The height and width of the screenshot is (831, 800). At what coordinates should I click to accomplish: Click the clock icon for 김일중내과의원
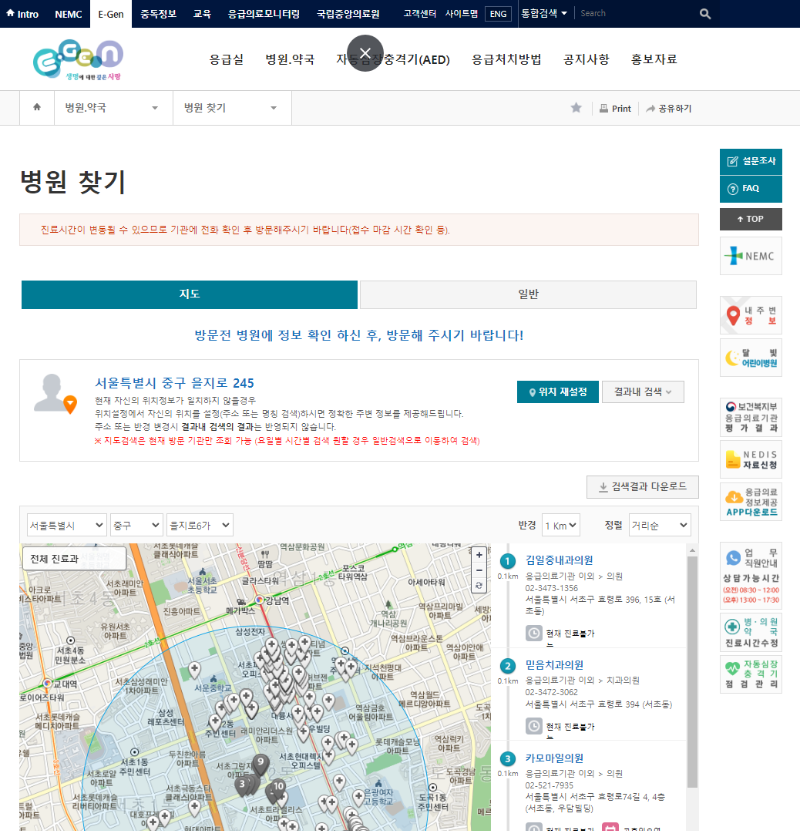point(534,633)
